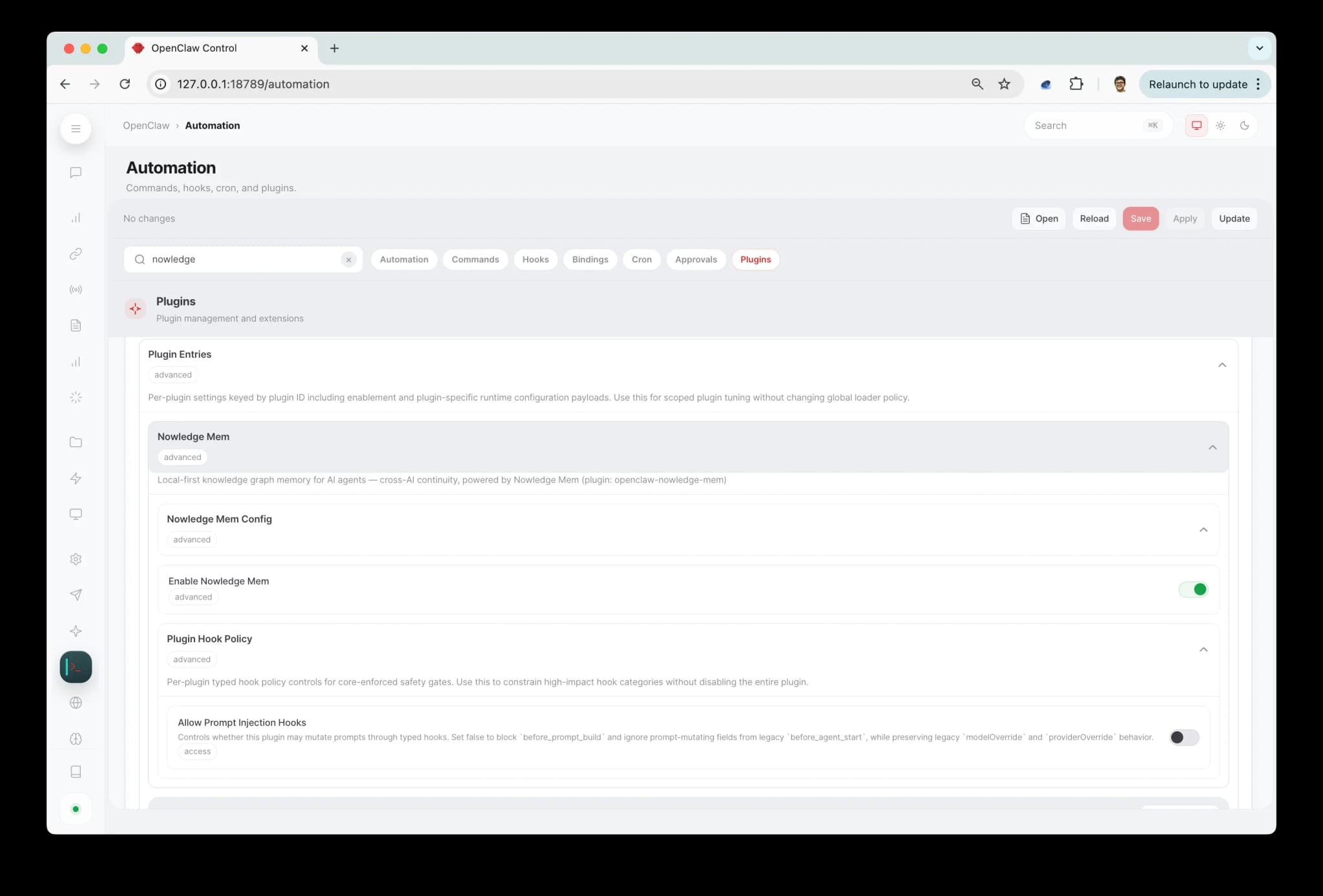The width and height of the screenshot is (1323, 896).
Task: Clear the nowledge search query
Action: [348, 259]
